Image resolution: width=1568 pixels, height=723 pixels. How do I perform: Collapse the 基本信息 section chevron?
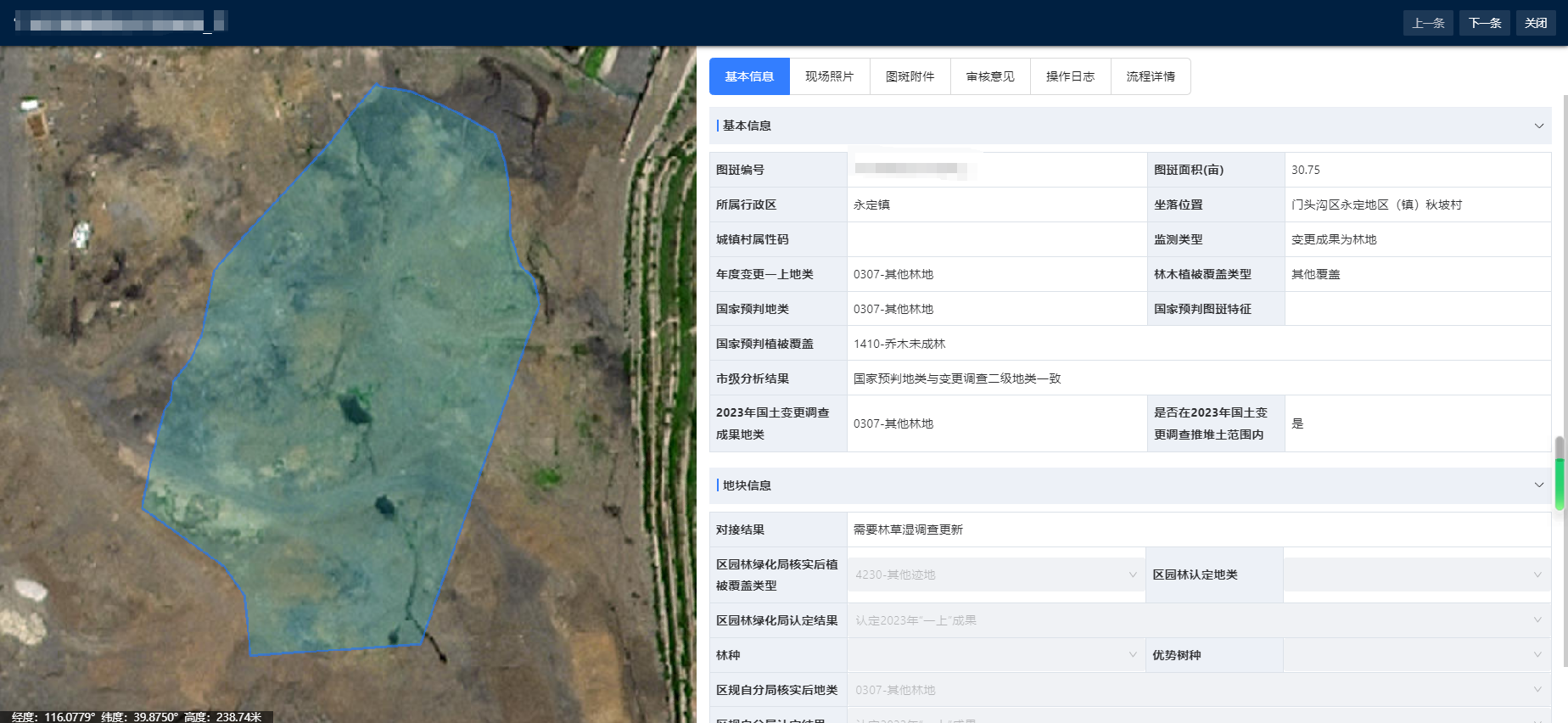pyautogui.click(x=1539, y=126)
